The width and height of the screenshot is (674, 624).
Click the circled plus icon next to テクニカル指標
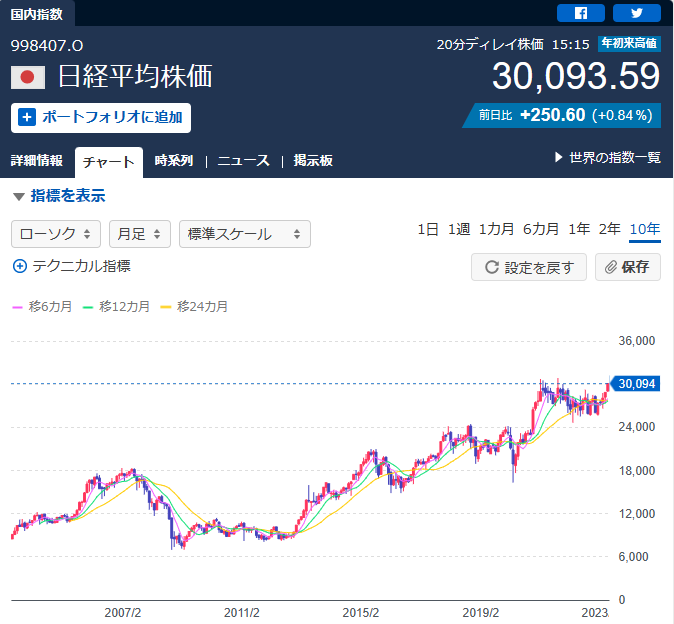tap(20, 266)
